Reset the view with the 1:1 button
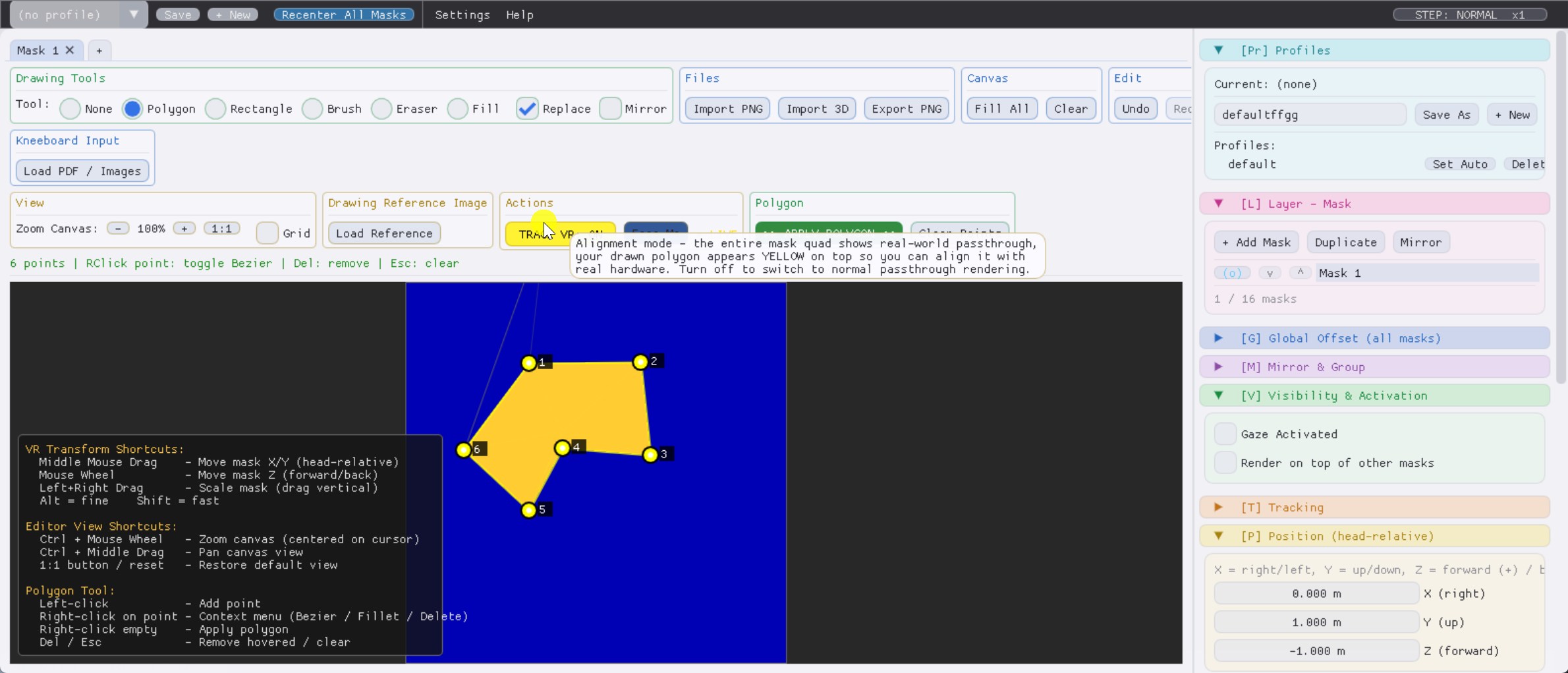 coord(221,228)
